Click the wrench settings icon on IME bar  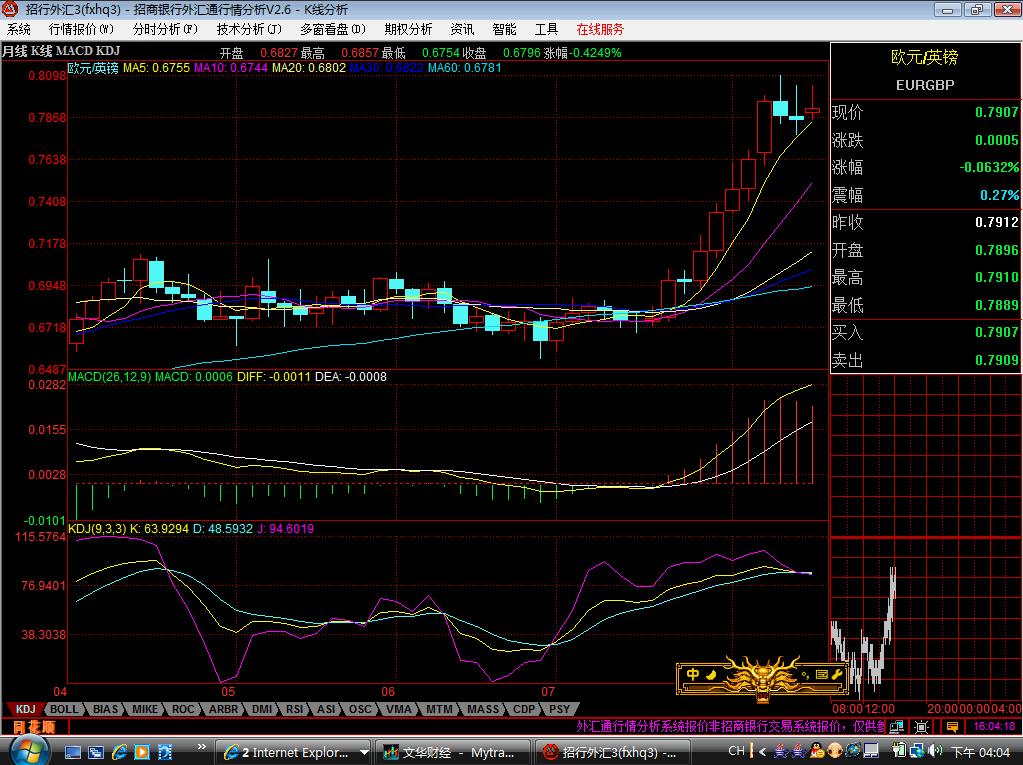pyautogui.click(x=838, y=675)
